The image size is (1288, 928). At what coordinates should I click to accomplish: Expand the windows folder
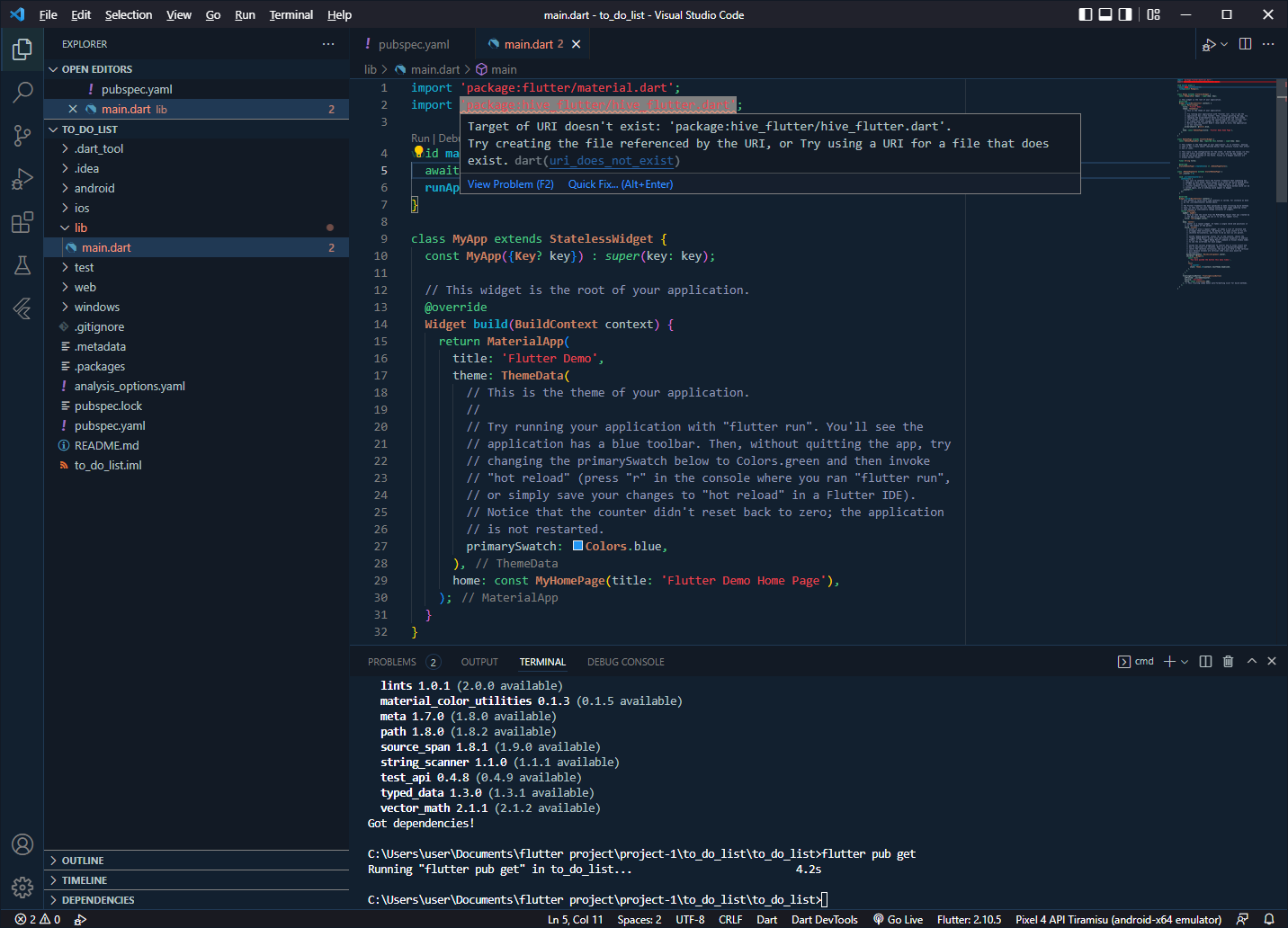point(196,308)
